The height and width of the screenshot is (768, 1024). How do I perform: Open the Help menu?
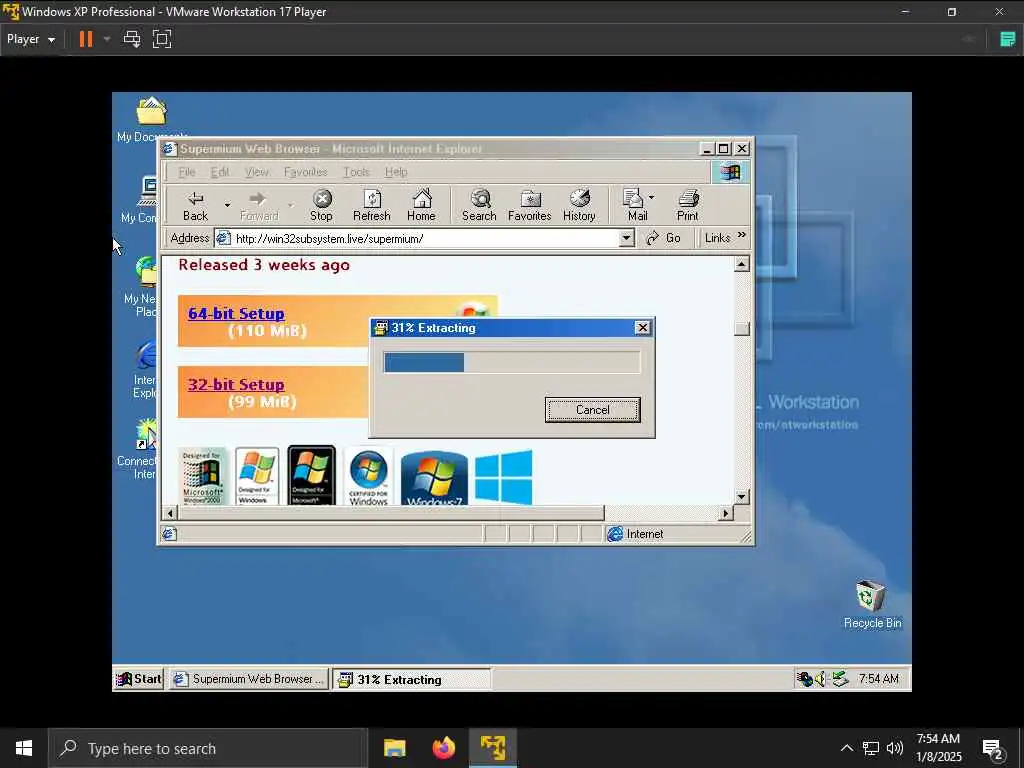coord(396,172)
